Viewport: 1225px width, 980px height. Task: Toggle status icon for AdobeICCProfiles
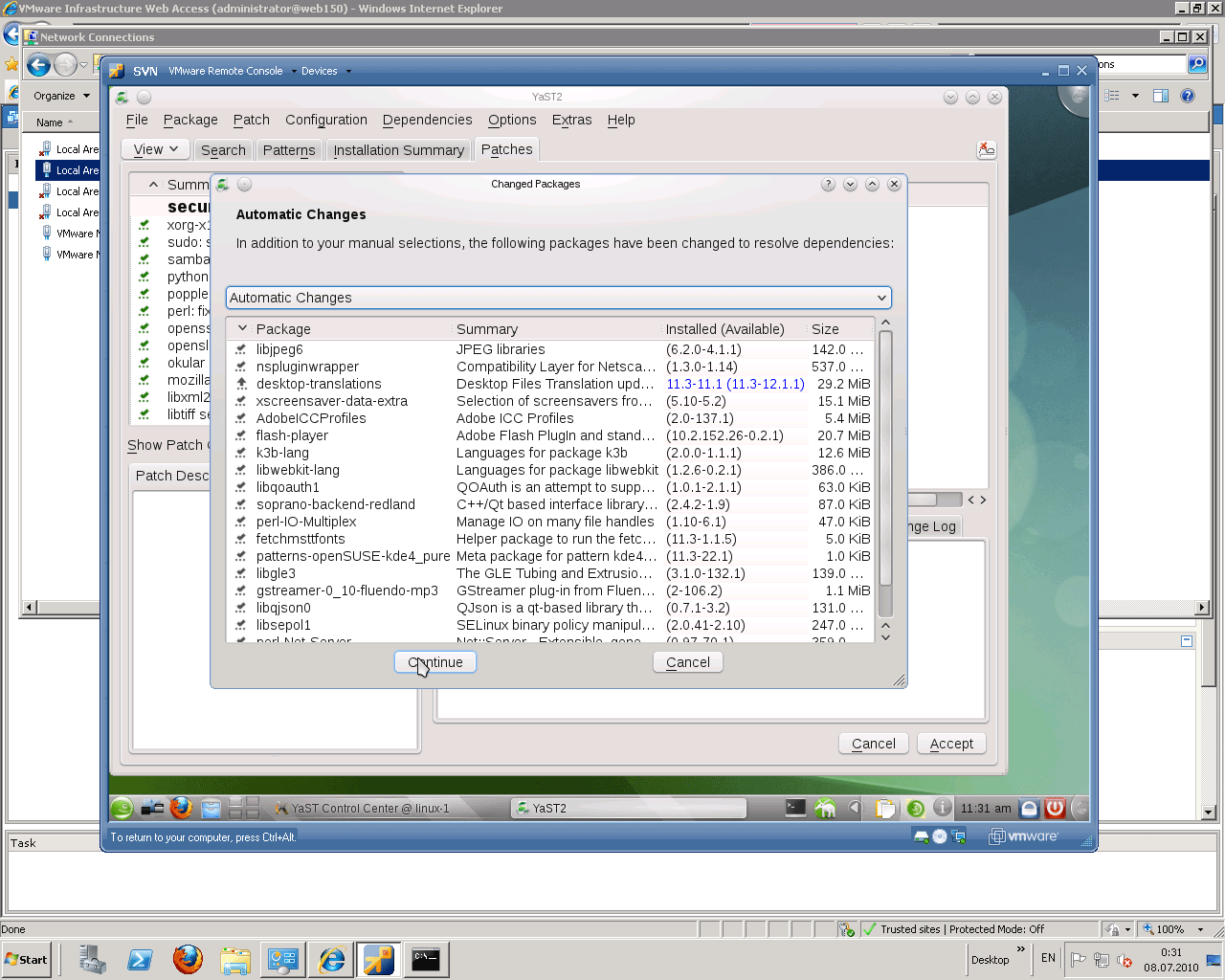[241, 418]
